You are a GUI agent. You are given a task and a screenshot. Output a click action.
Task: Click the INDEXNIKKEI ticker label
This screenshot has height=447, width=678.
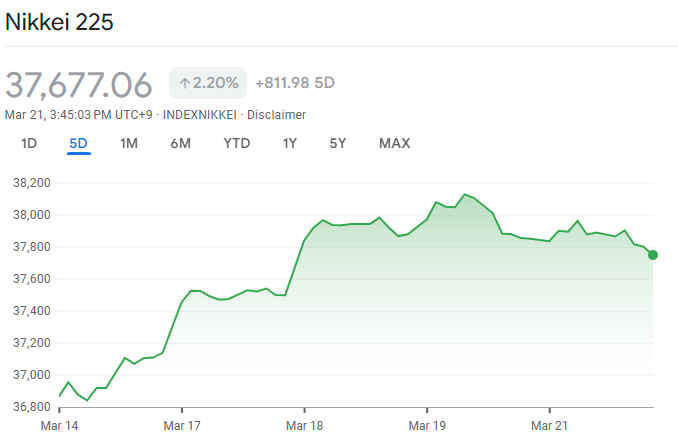200,115
